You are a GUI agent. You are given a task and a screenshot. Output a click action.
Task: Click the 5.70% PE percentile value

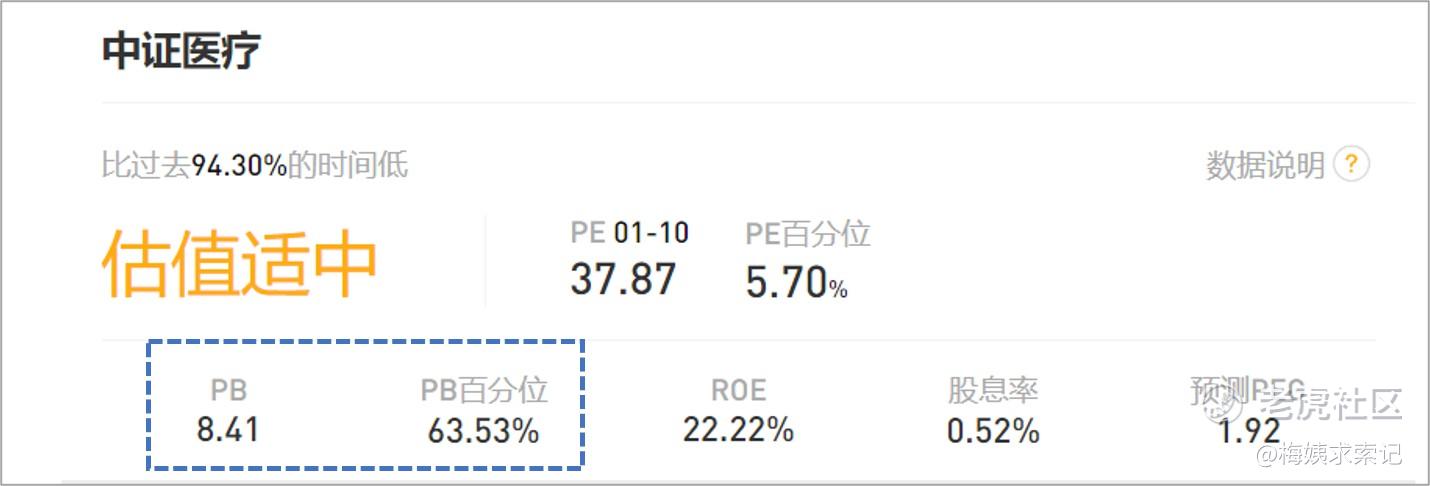pos(796,283)
